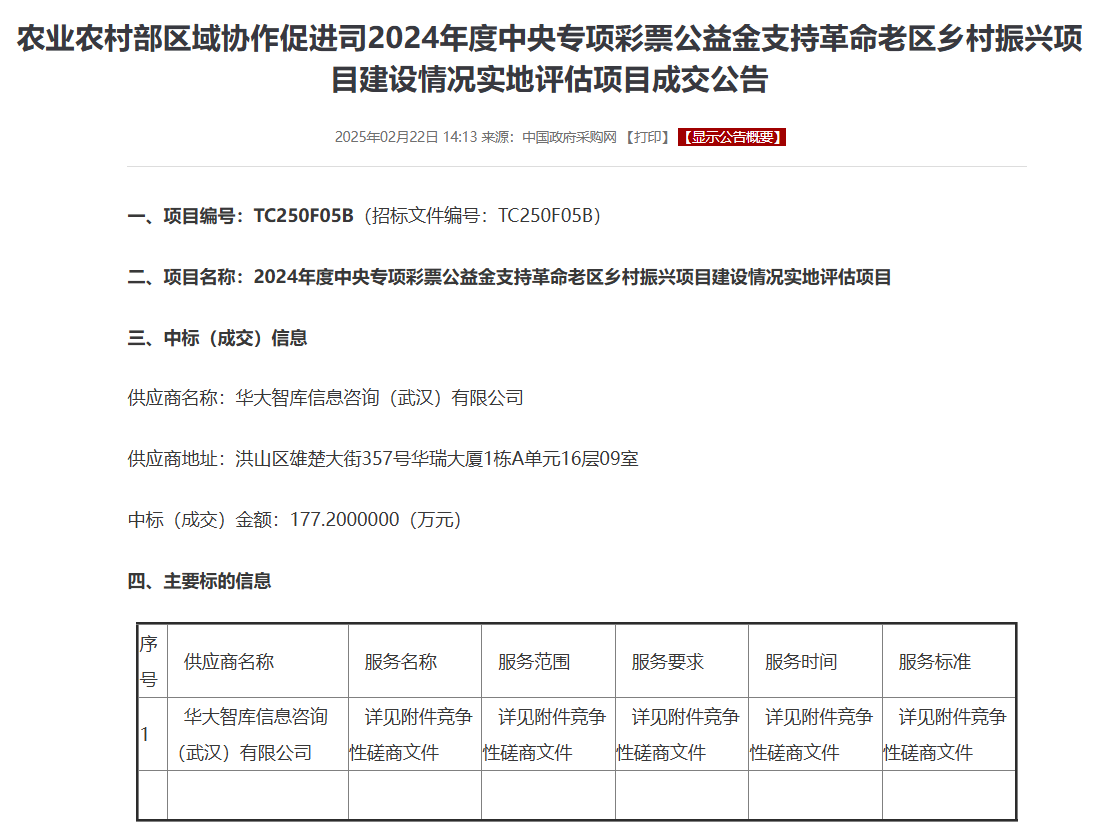The width and height of the screenshot is (1104, 832).
Task: Click the red 【显示公告概要】 button
Action: [x=732, y=137]
